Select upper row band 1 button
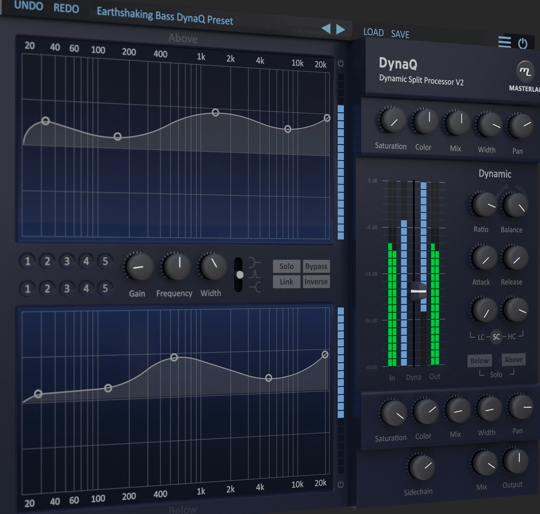Viewport: 540px width, 514px height. [28, 261]
